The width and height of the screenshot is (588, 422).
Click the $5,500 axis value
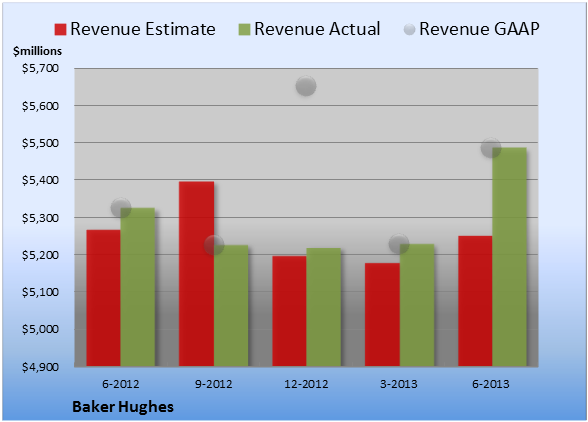pyautogui.click(x=40, y=143)
